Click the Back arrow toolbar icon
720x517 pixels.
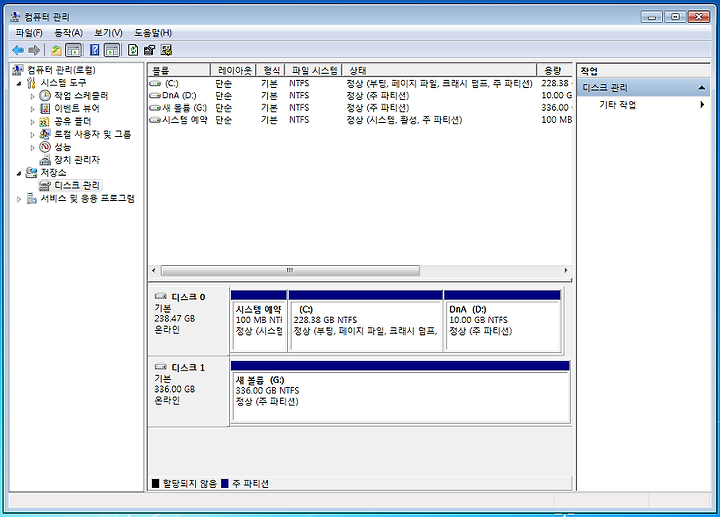18,50
